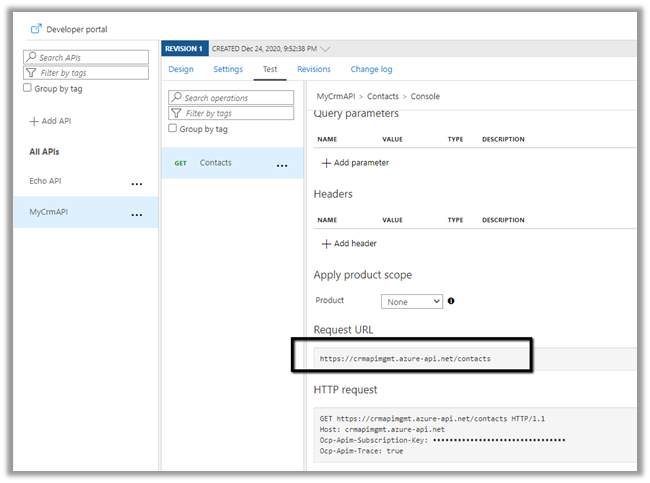Click the plus icon for Add header
Image resolution: width=650 pixels, height=483 pixels.
point(326,243)
